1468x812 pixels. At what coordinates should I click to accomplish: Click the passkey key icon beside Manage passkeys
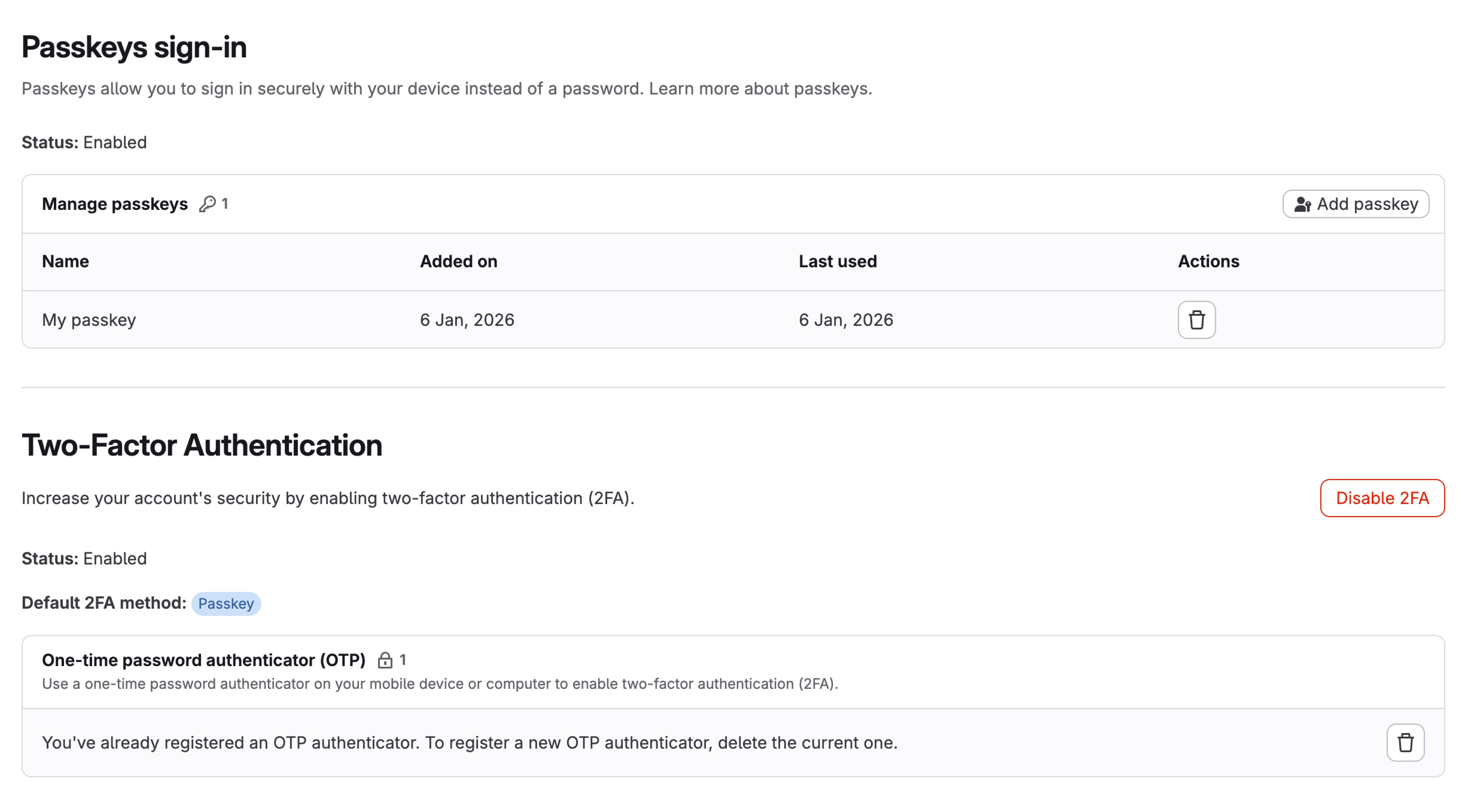(x=208, y=203)
